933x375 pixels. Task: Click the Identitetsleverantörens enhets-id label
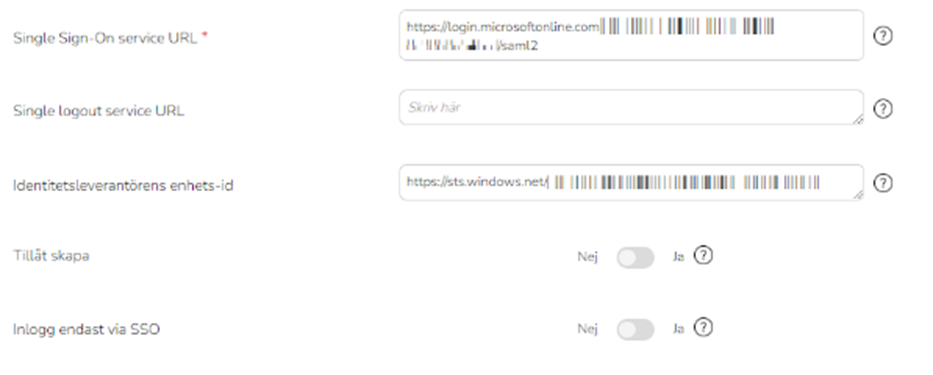[x=123, y=185]
